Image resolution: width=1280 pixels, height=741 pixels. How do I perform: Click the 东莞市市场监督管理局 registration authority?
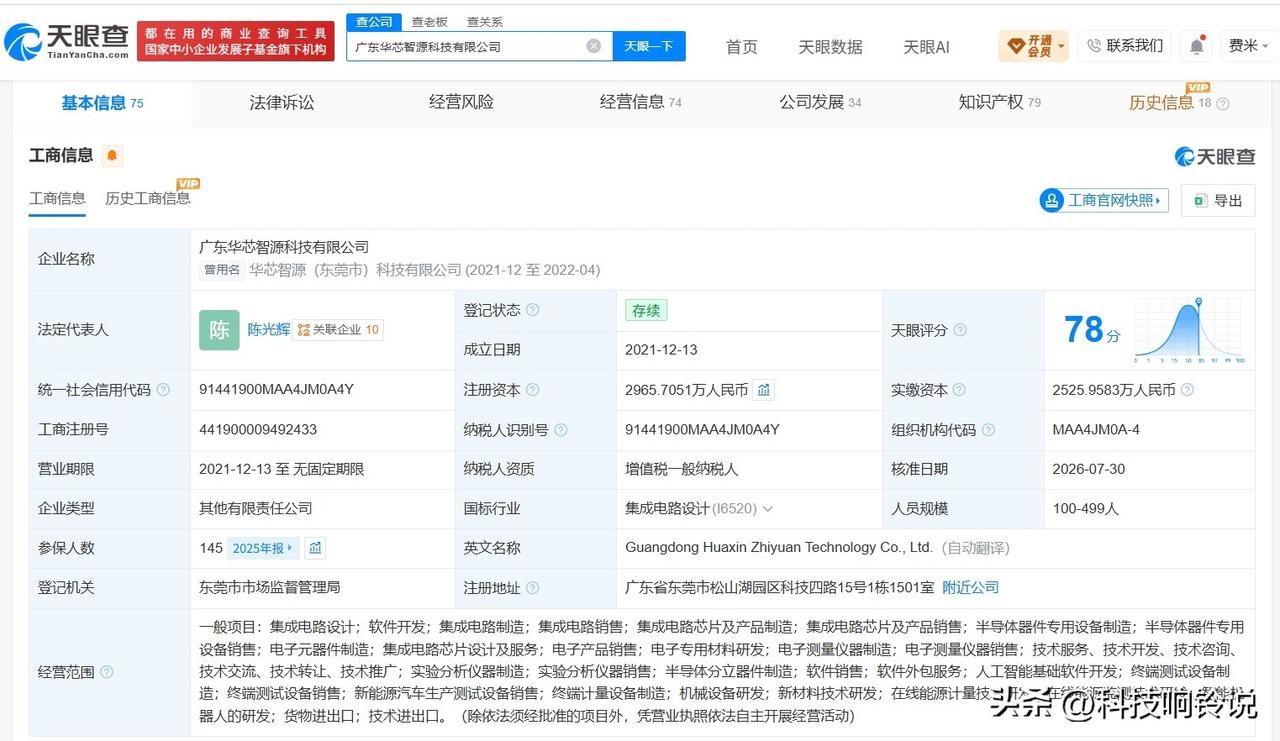(x=270, y=587)
